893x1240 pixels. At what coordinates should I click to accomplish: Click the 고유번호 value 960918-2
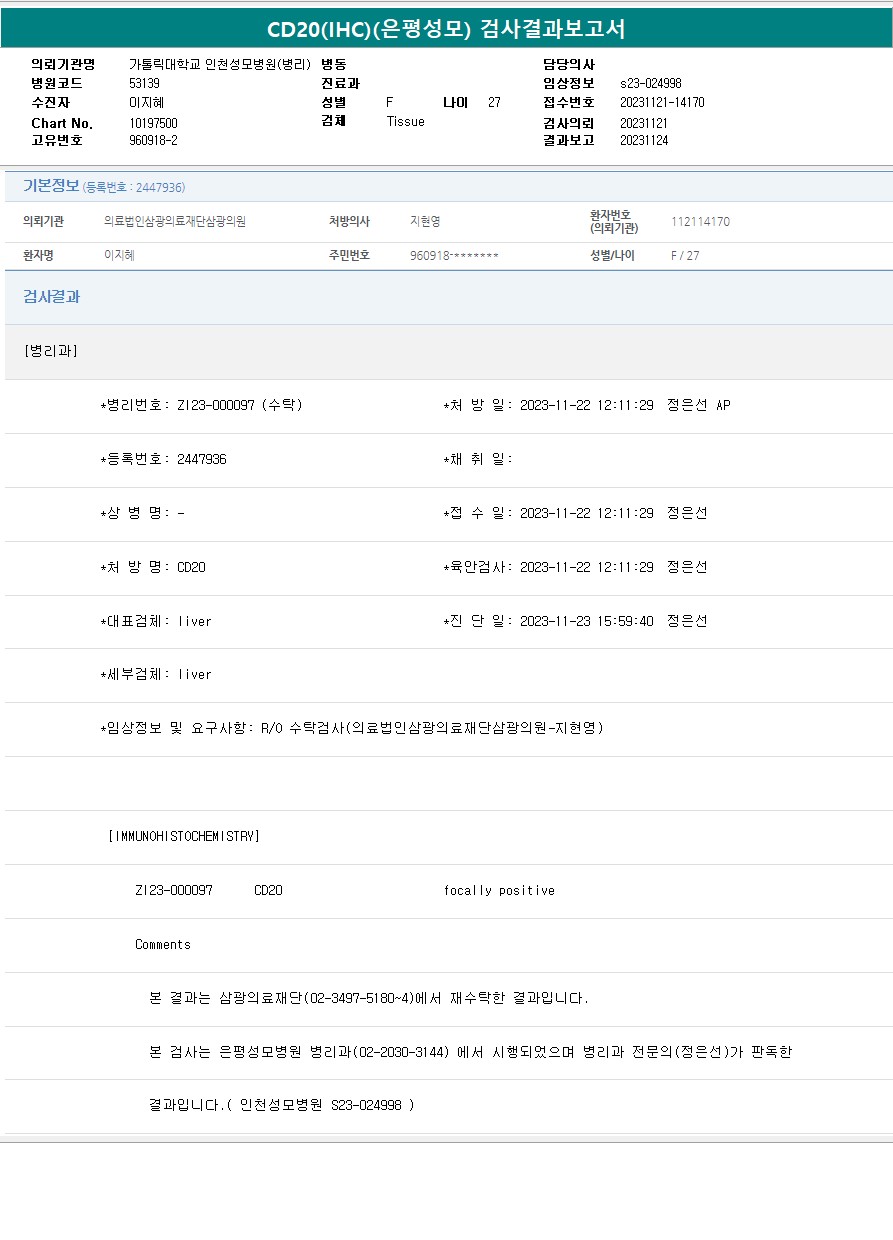point(153,140)
